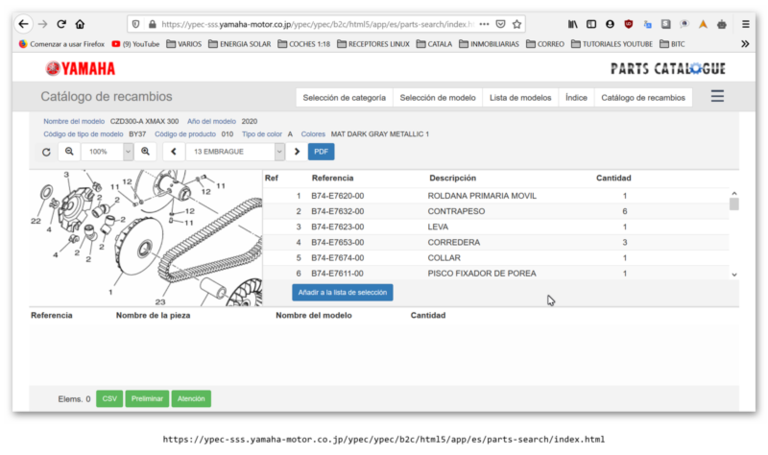Viewport: 768px width, 455px height.
Task: Open the hamburger menu in catalogue header
Action: (x=717, y=97)
